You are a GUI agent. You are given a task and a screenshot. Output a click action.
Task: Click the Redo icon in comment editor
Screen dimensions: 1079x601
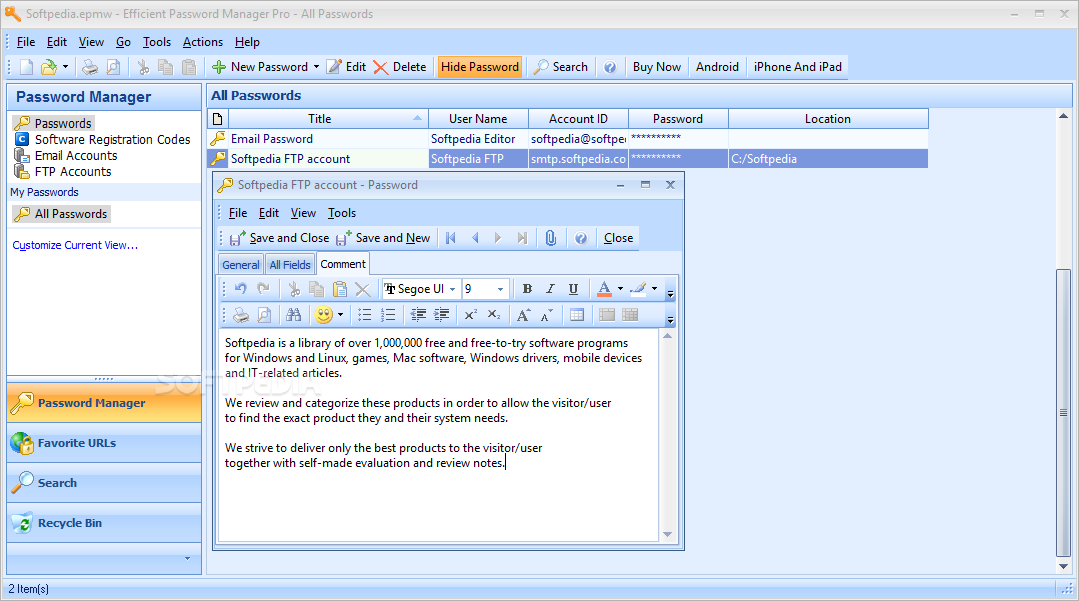[x=263, y=289]
